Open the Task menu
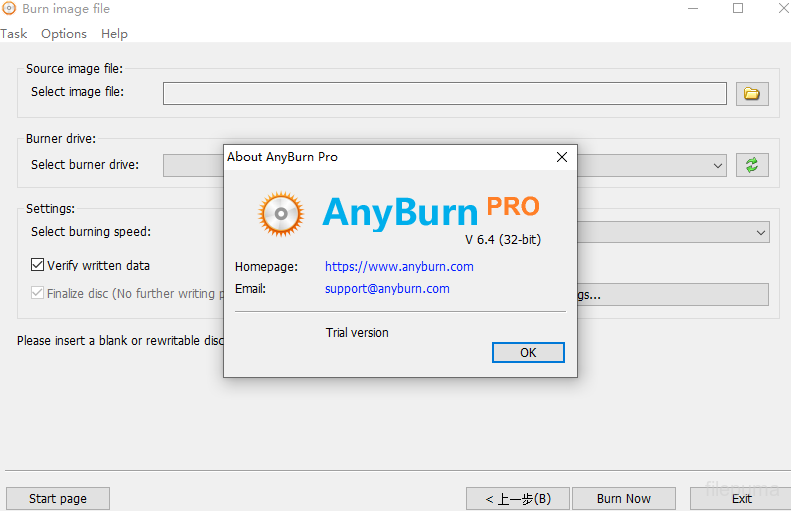 [x=14, y=34]
